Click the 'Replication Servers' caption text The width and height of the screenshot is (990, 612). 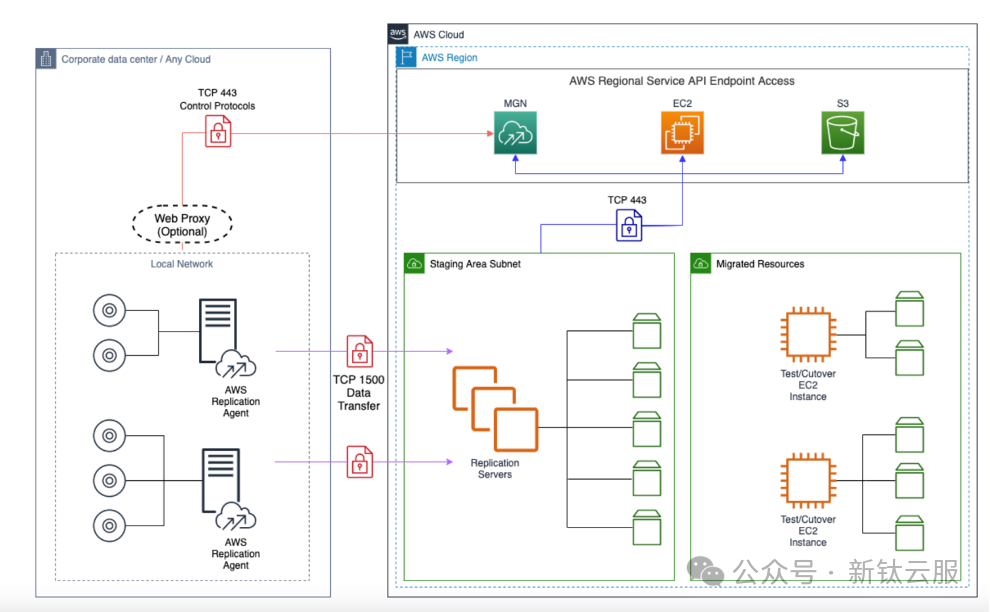[x=495, y=469]
